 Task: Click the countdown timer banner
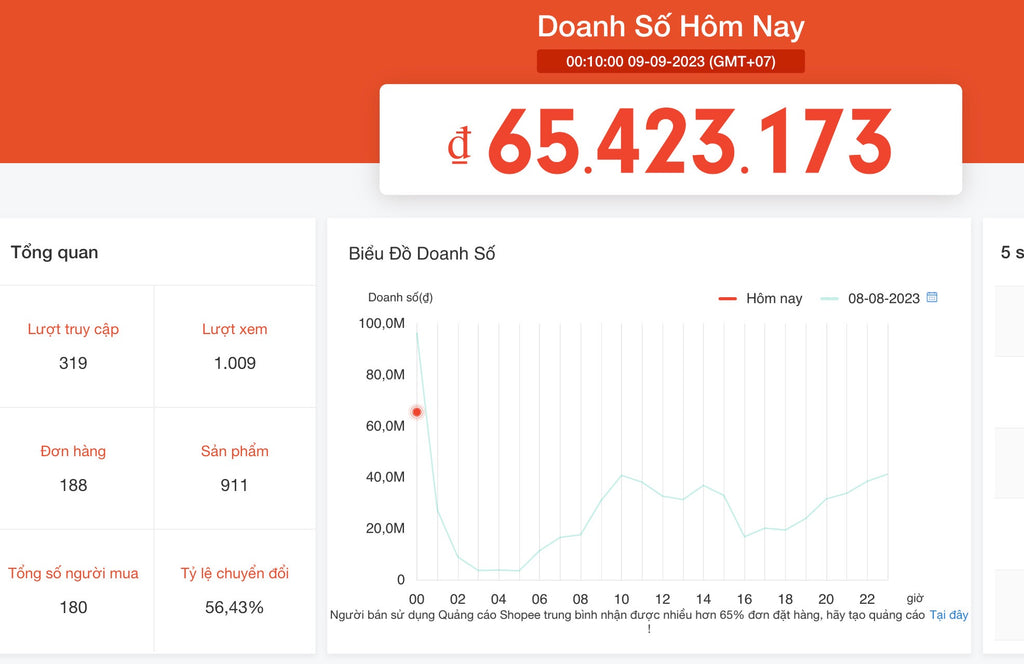670,61
